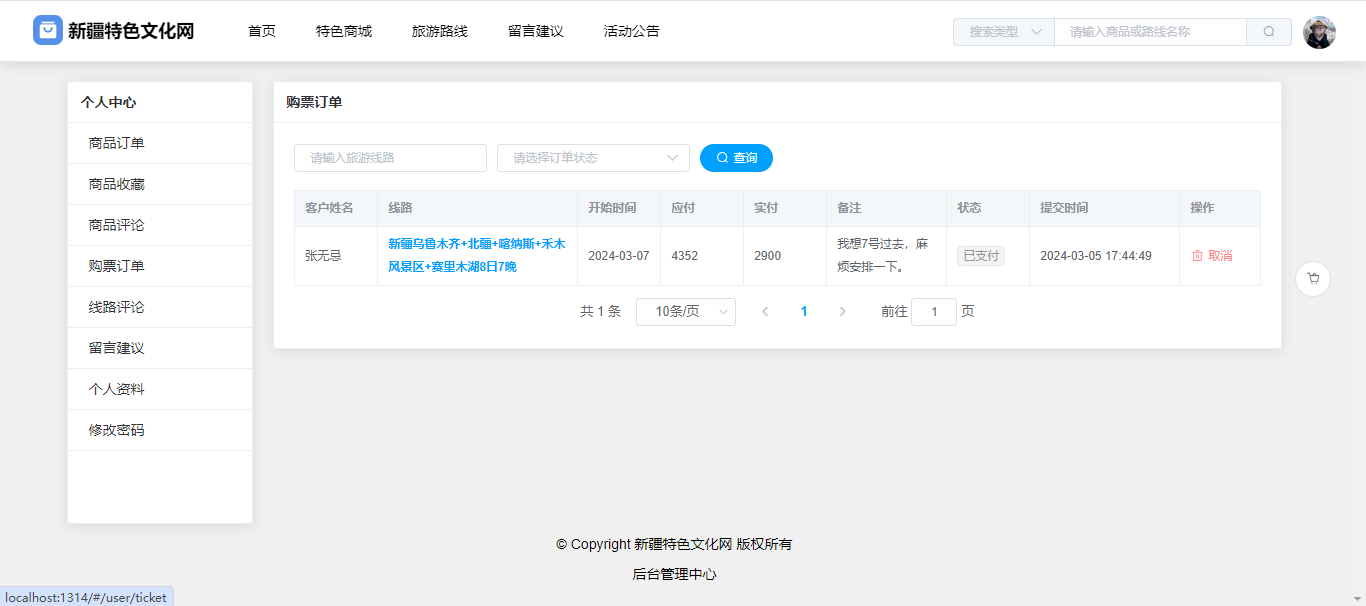Viewport: 1366px width, 606px height.
Task: Open the 新疆乌鲁木齐 route link
Action: [x=476, y=255]
